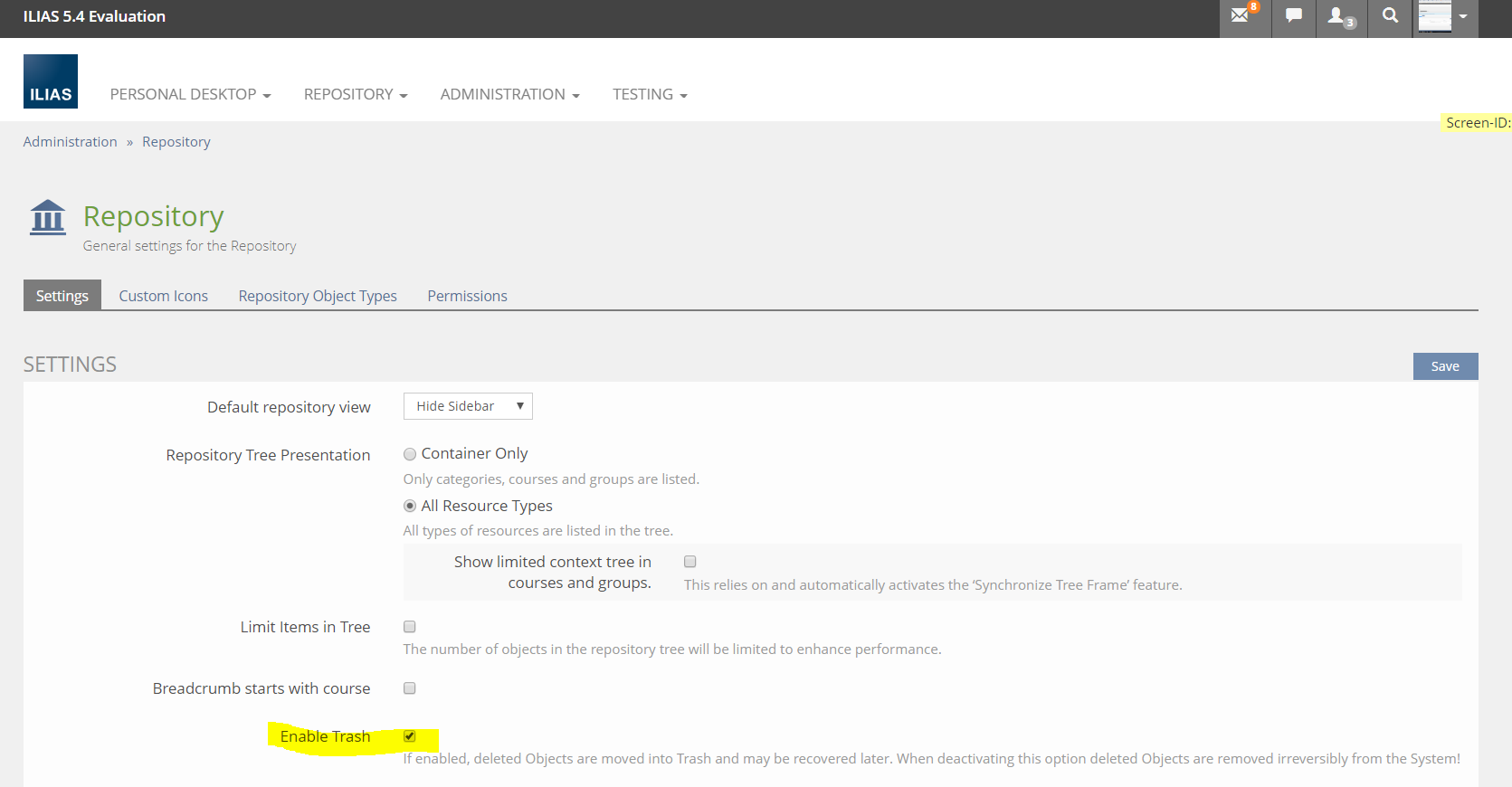Select the Container Only radio button
The image size is (1512, 787).
coord(410,454)
